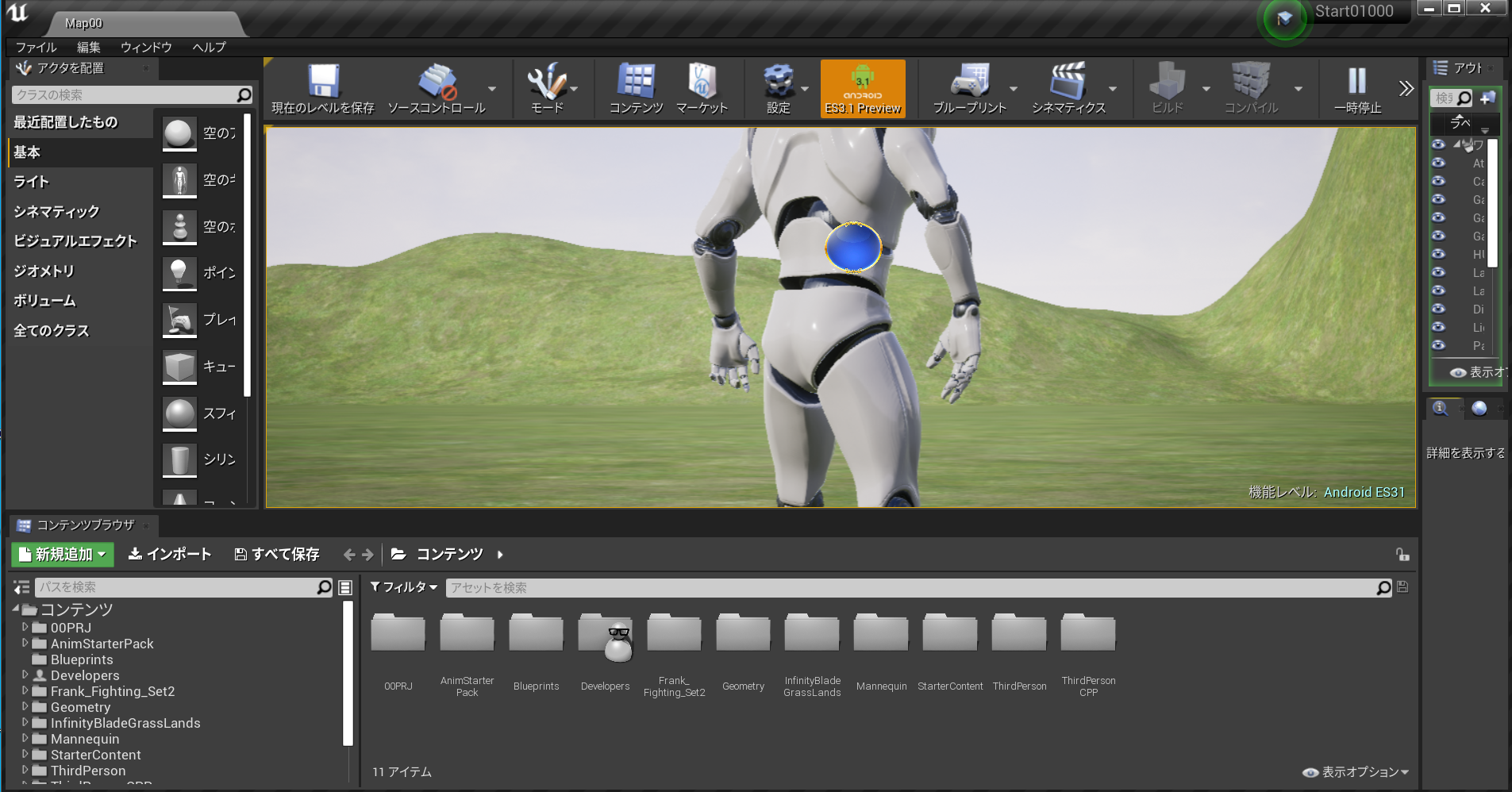
Task: Open the 編集 menu
Action: click(x=89, y=48)
